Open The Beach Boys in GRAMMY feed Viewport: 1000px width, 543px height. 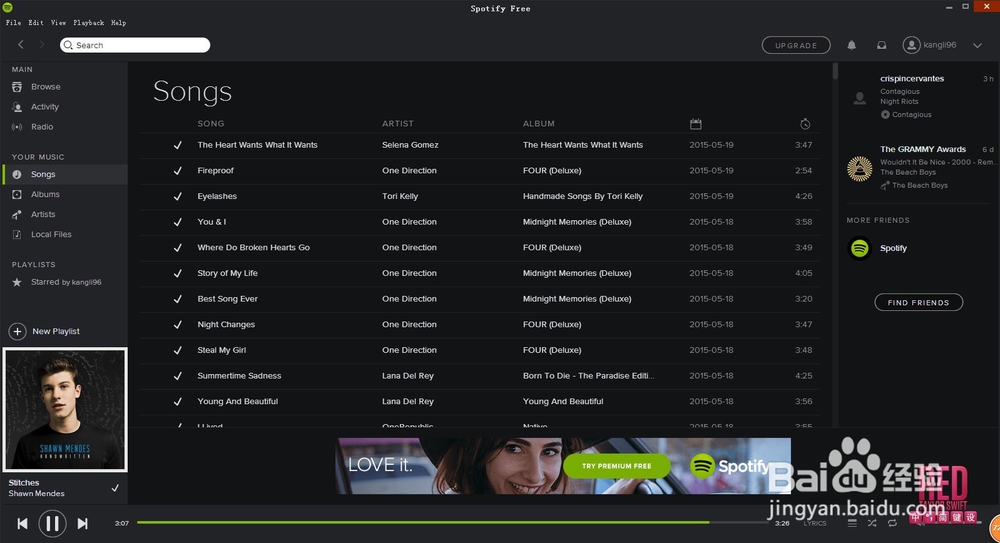click(908, 172)
